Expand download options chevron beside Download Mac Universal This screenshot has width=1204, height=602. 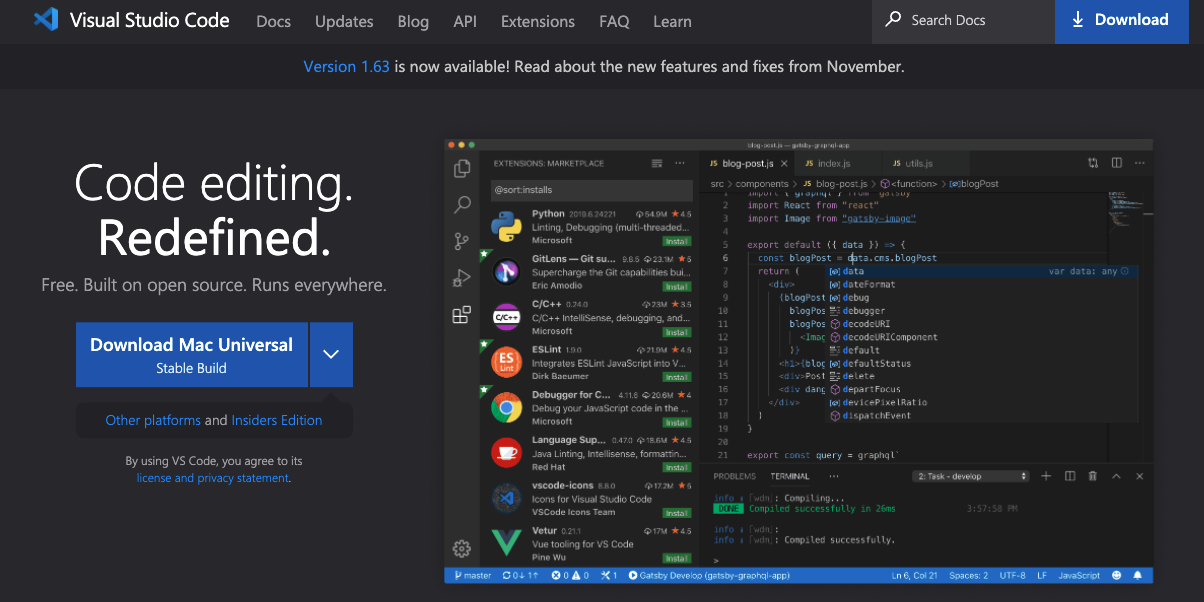tap(331, 354)
